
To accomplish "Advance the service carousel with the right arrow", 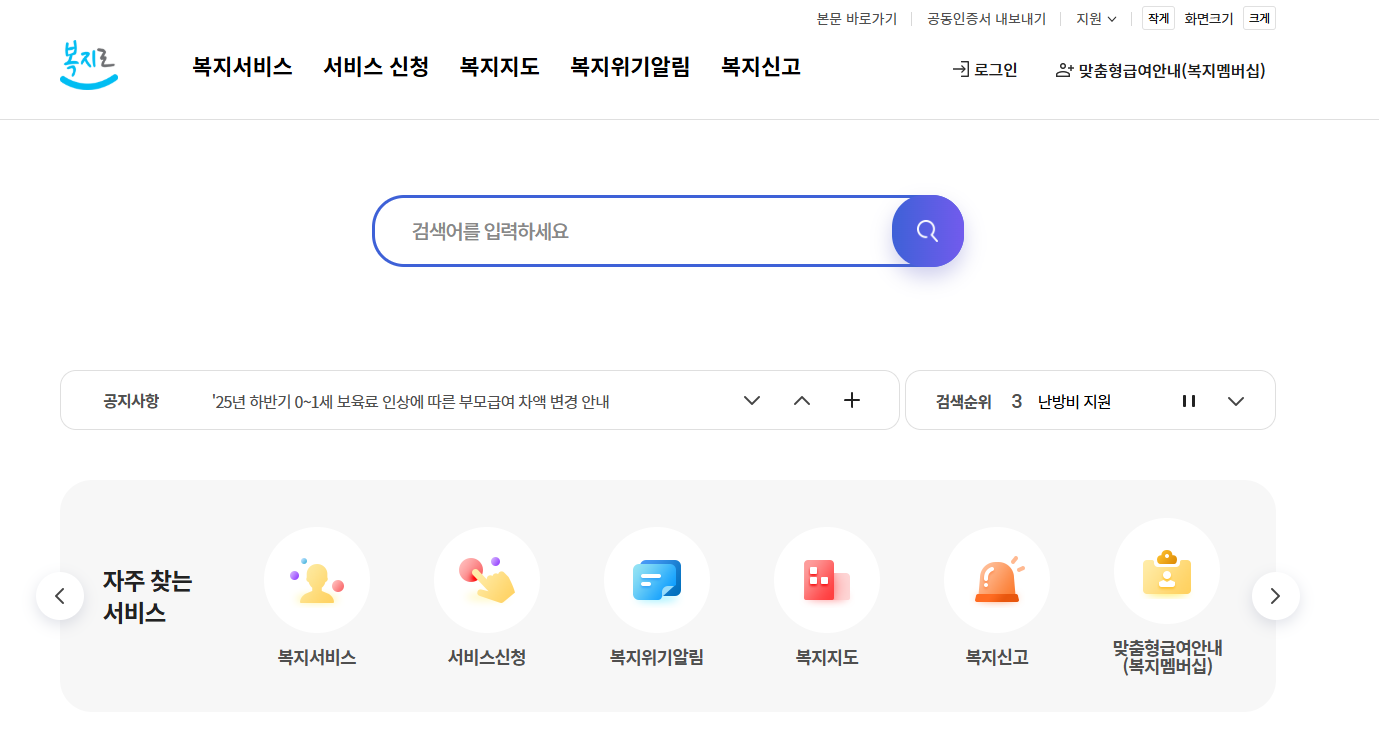I will (1275, 595).
